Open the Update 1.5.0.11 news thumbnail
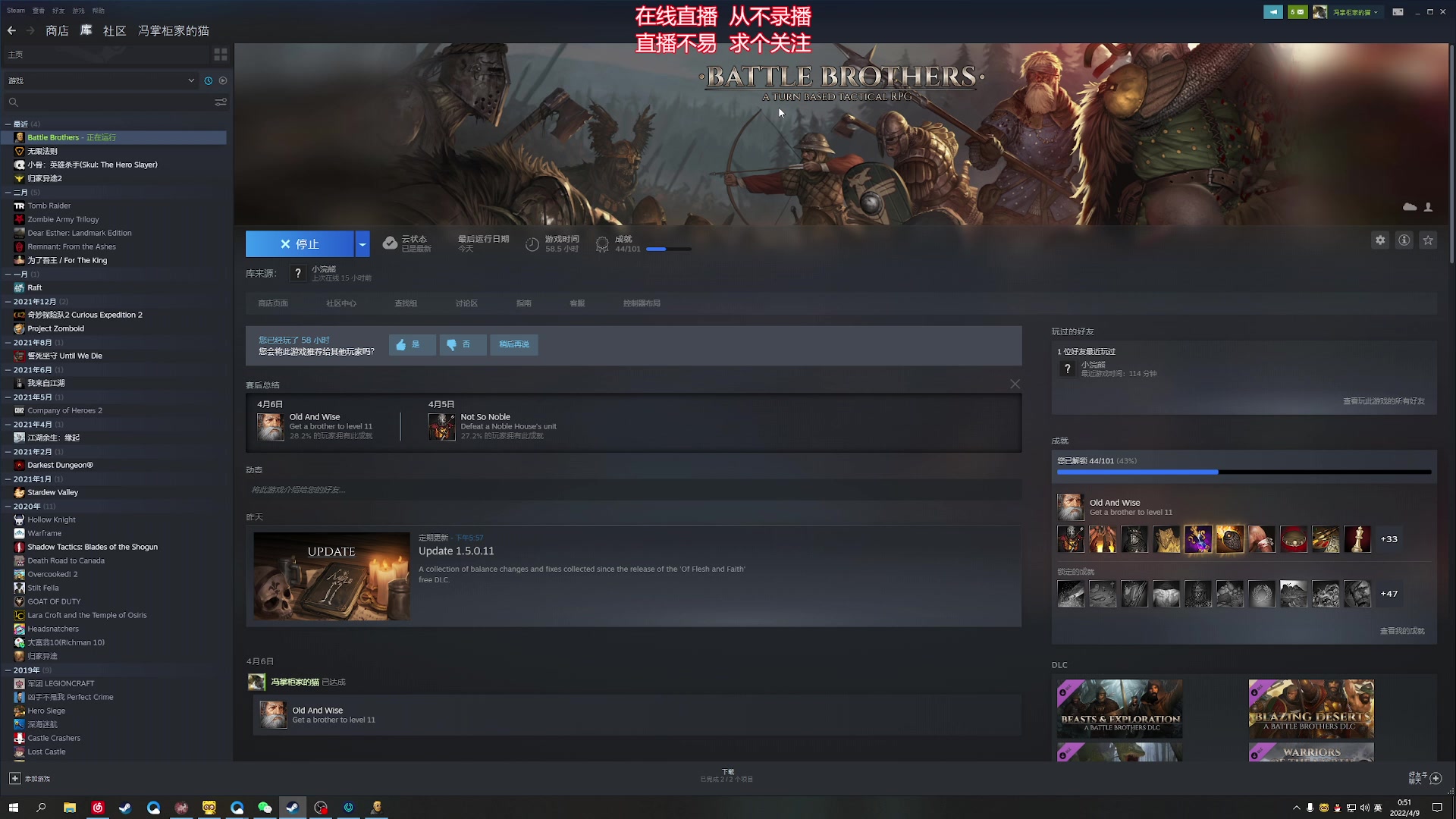1456x819 pixels. pos(331,576)
